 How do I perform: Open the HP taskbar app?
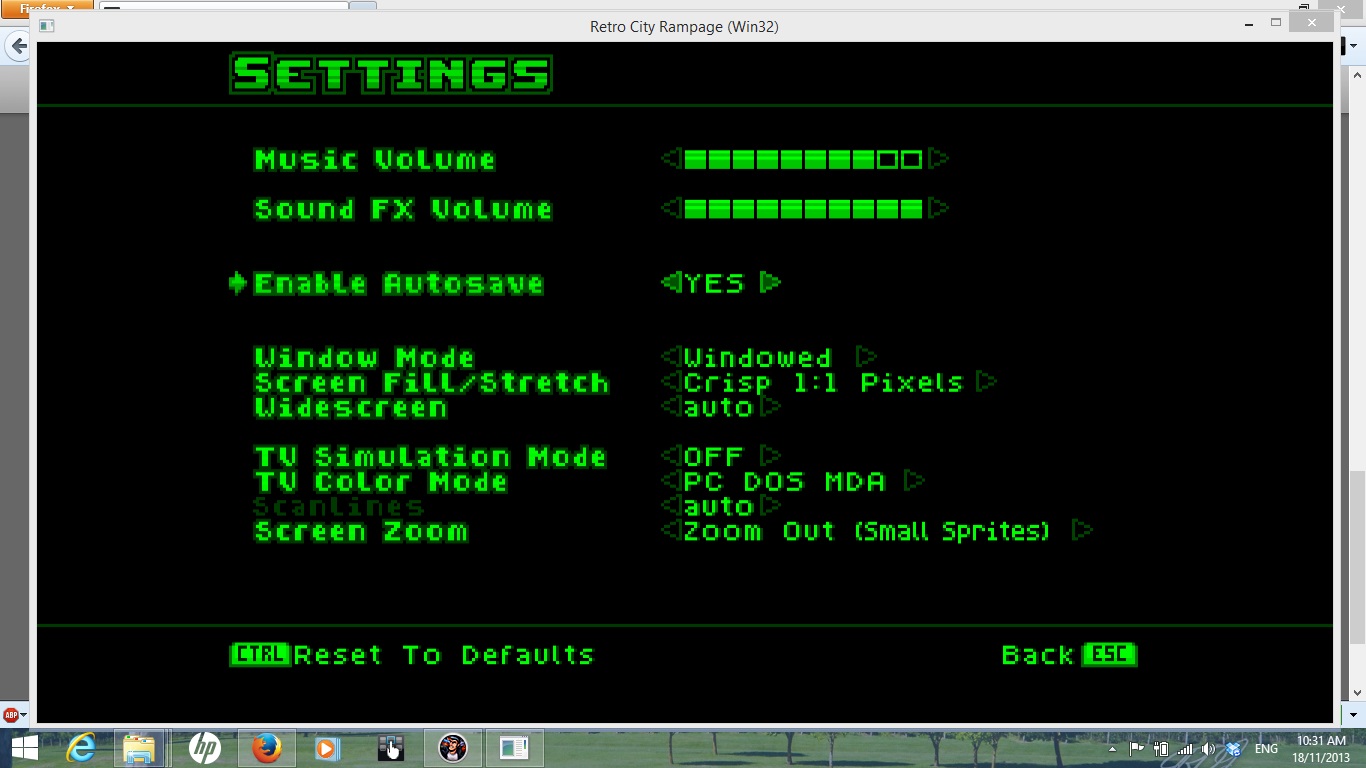coord(204,748)
